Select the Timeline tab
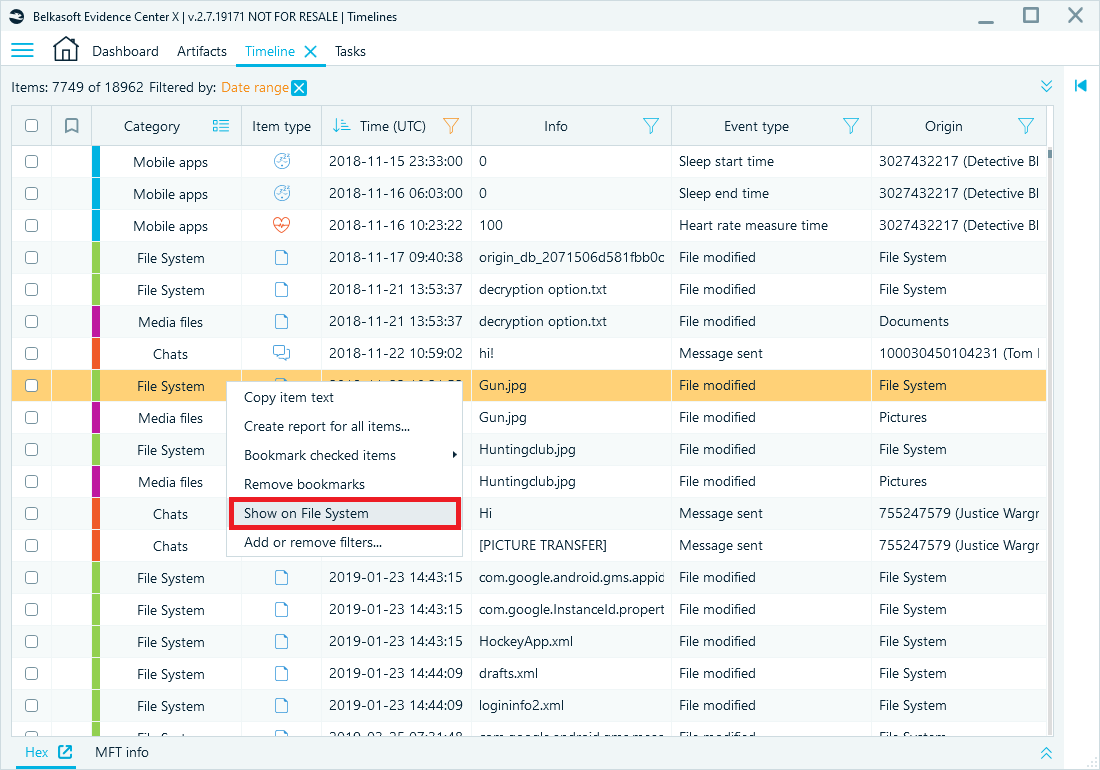The width and height of the screenshot is (1100, 770). 269,51
